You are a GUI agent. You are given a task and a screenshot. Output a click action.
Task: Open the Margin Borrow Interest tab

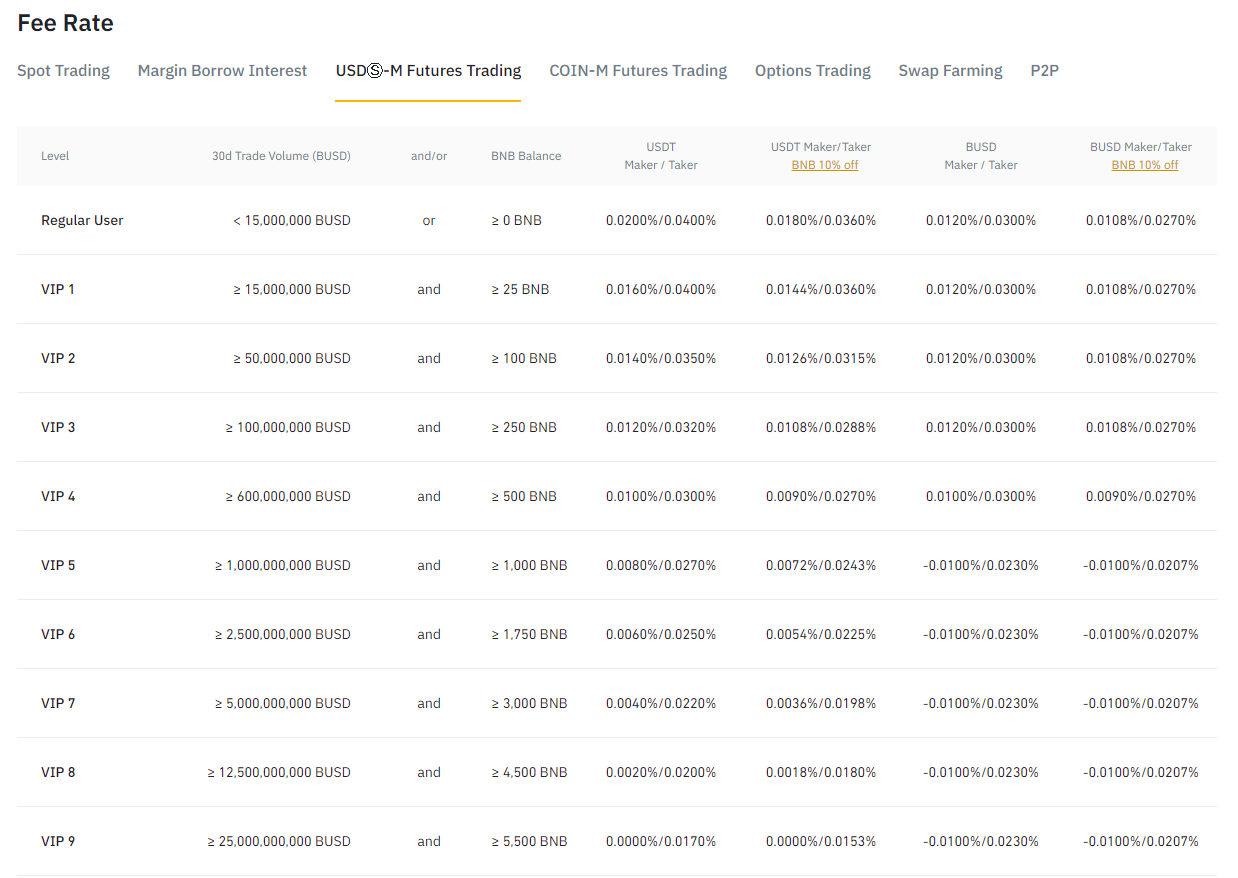point(222,70)
